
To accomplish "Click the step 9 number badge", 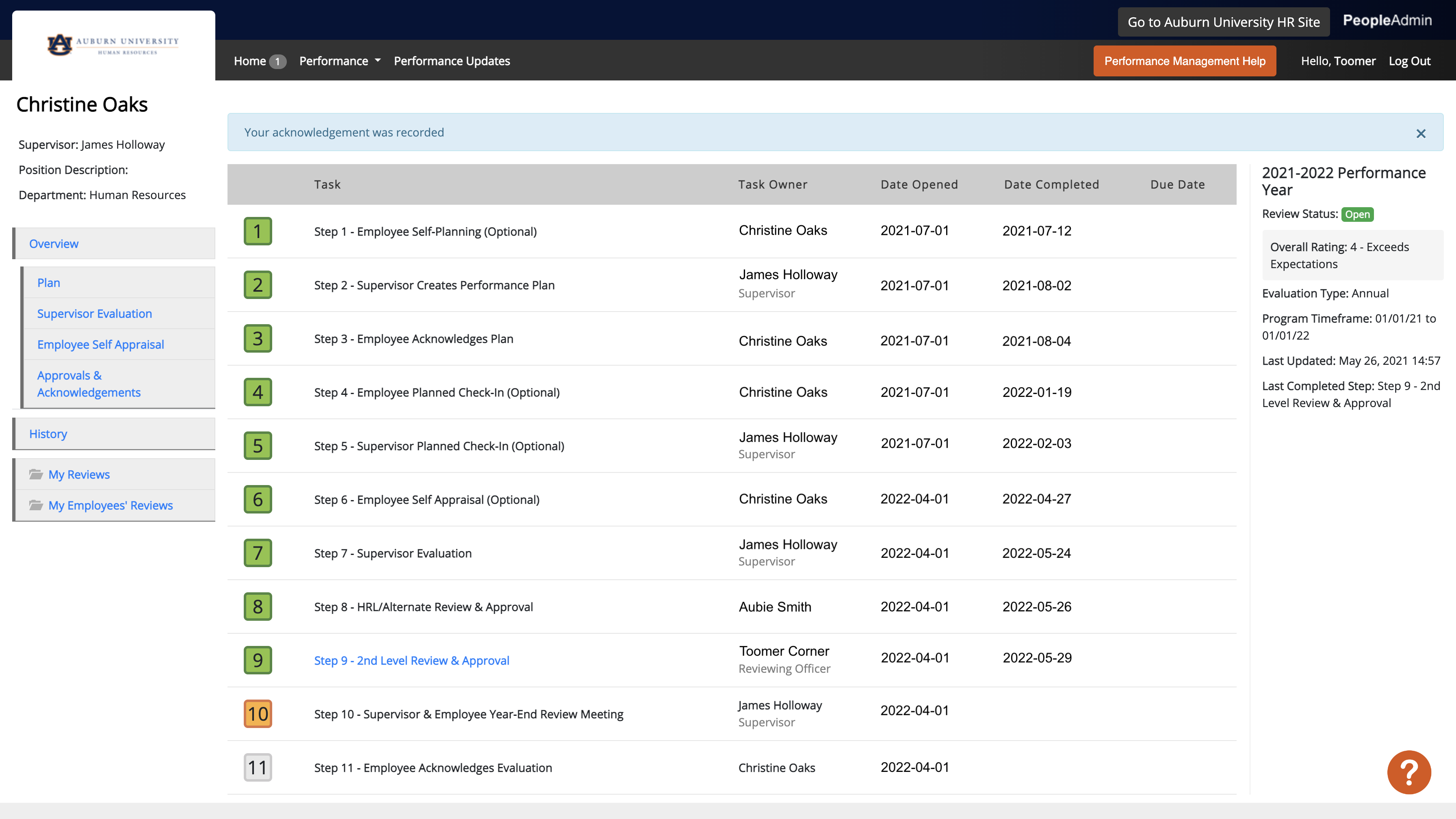I will 258,660.
